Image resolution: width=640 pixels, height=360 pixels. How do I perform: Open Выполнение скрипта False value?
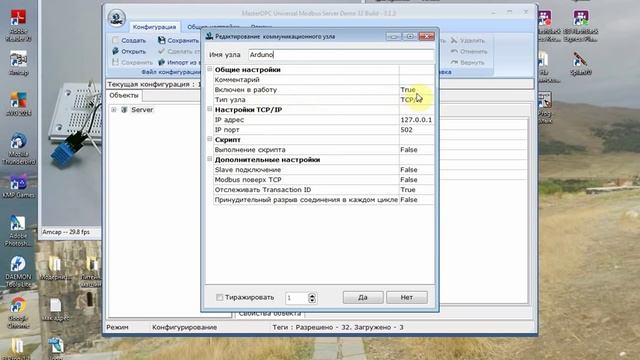point(416,150)
